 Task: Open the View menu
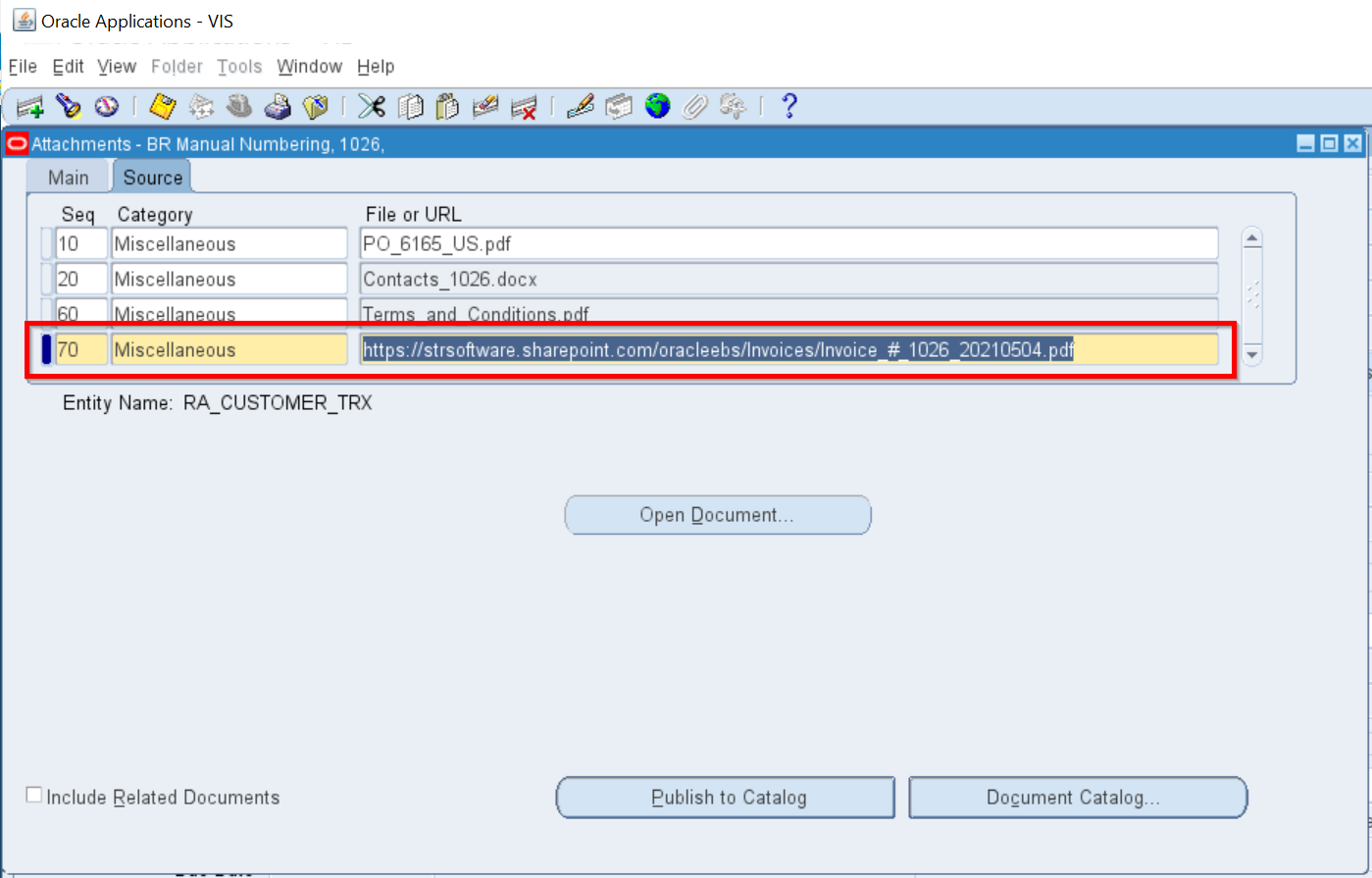tap(117, 67)
